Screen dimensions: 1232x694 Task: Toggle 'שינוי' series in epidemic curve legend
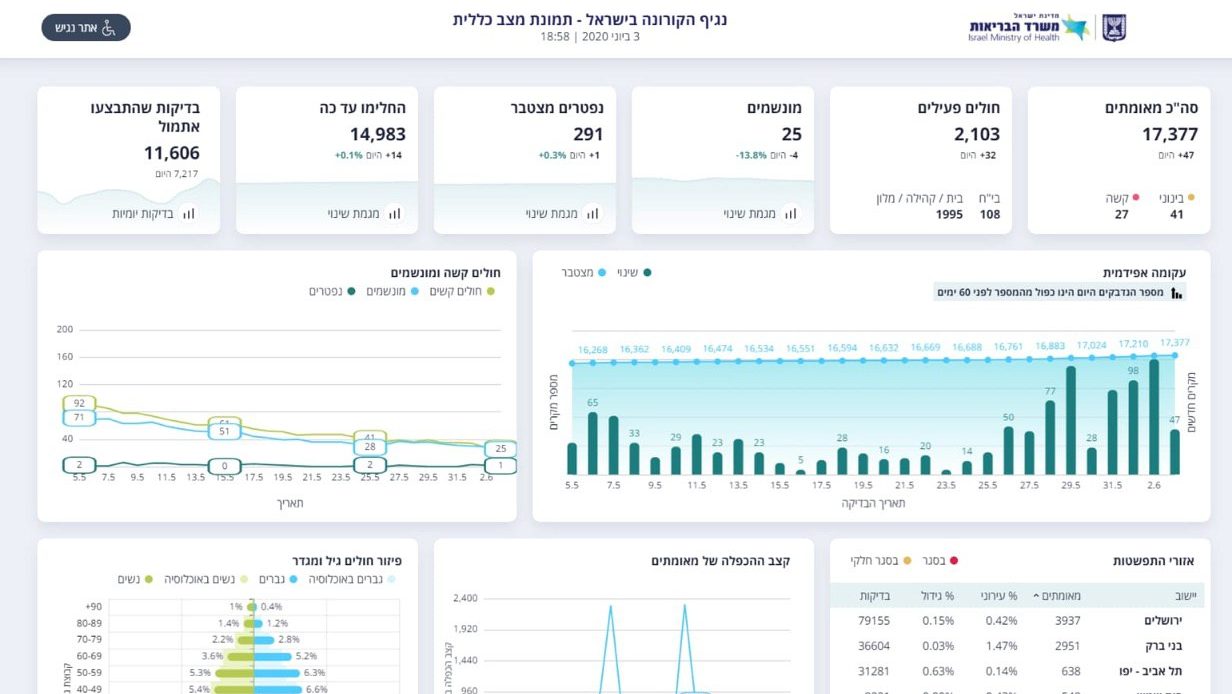click(x=634, y=272)
